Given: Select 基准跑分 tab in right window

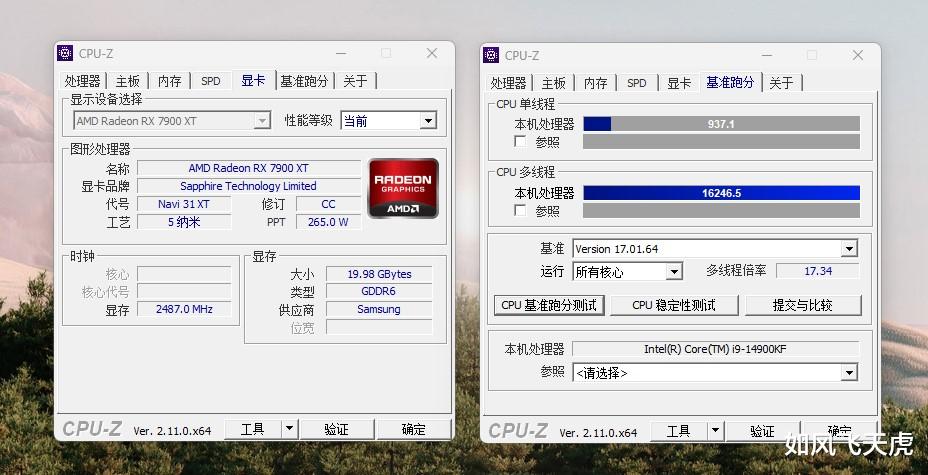Looking at the screenshot, I should [x=730, y=82].
